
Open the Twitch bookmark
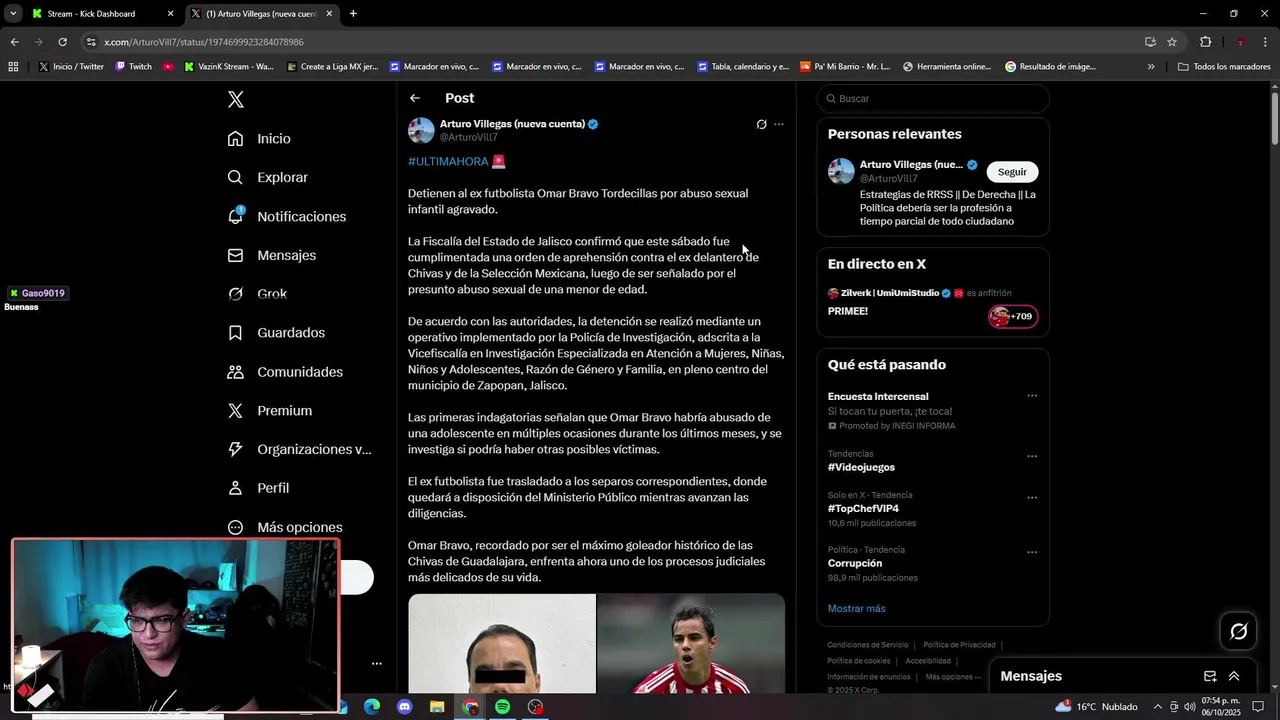pos(133,67)
